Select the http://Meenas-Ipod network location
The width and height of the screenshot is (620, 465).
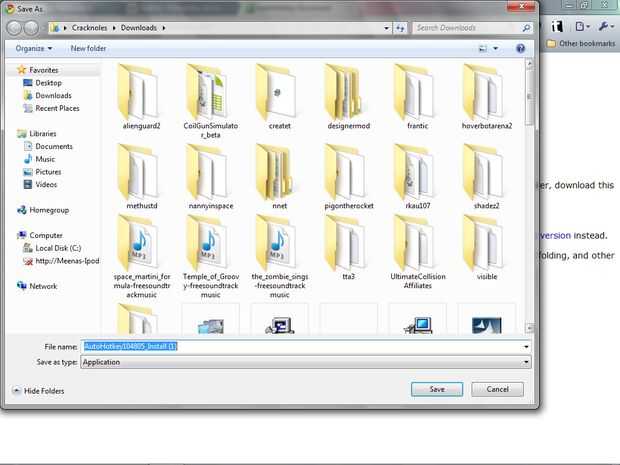(x=61, y=261)
